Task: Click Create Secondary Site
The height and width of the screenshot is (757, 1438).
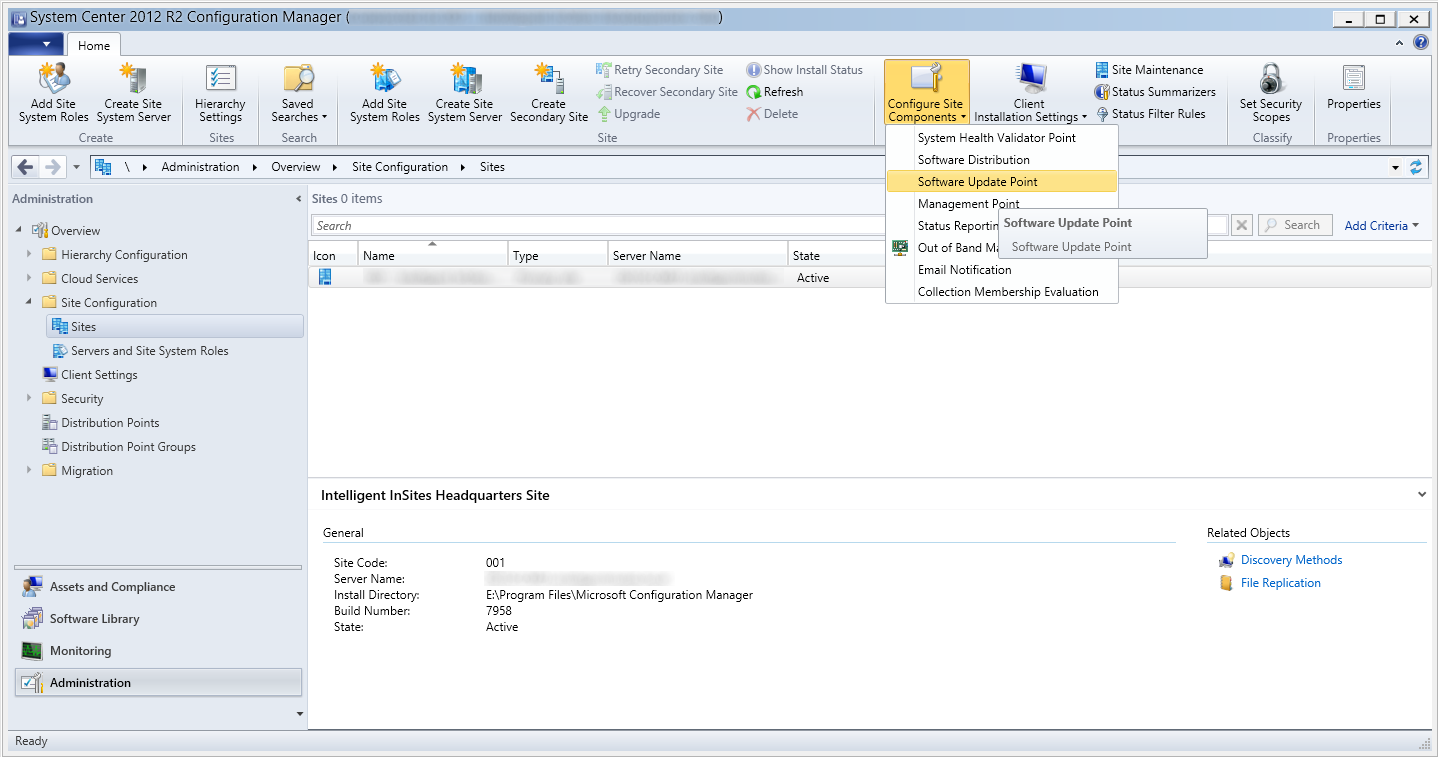Action: (x=549, y=92)
